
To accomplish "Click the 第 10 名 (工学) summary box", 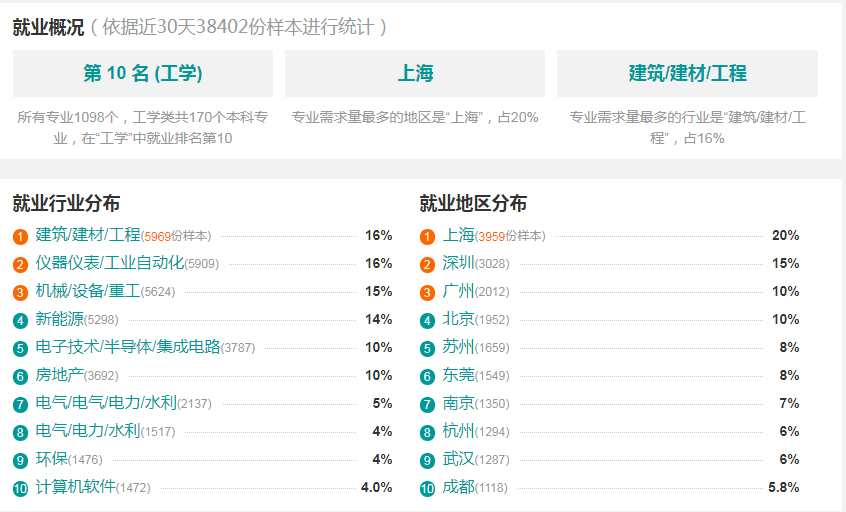I will (143, 73).
